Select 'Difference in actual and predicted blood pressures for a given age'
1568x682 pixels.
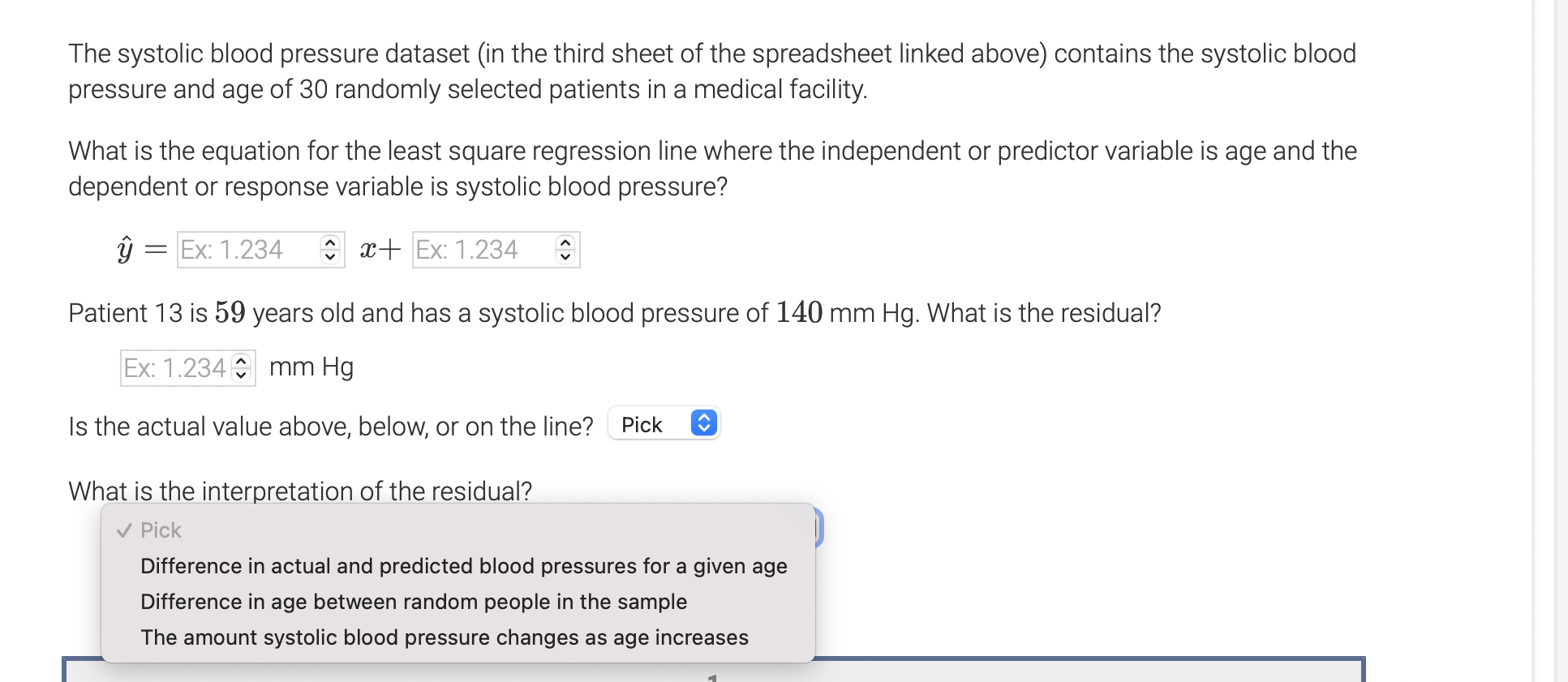point(463,566)
